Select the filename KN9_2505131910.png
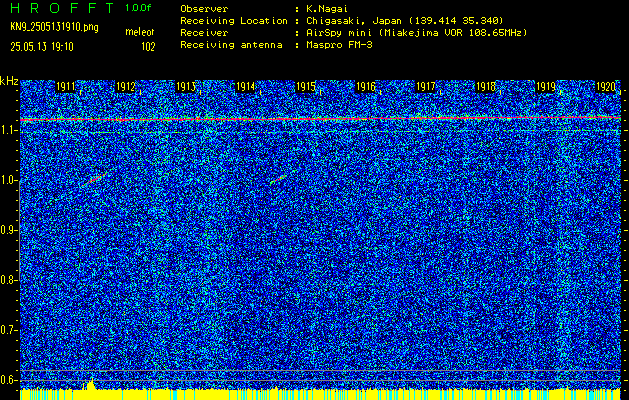The width and height of the screenshot is (629, 400). pos(55,27)
